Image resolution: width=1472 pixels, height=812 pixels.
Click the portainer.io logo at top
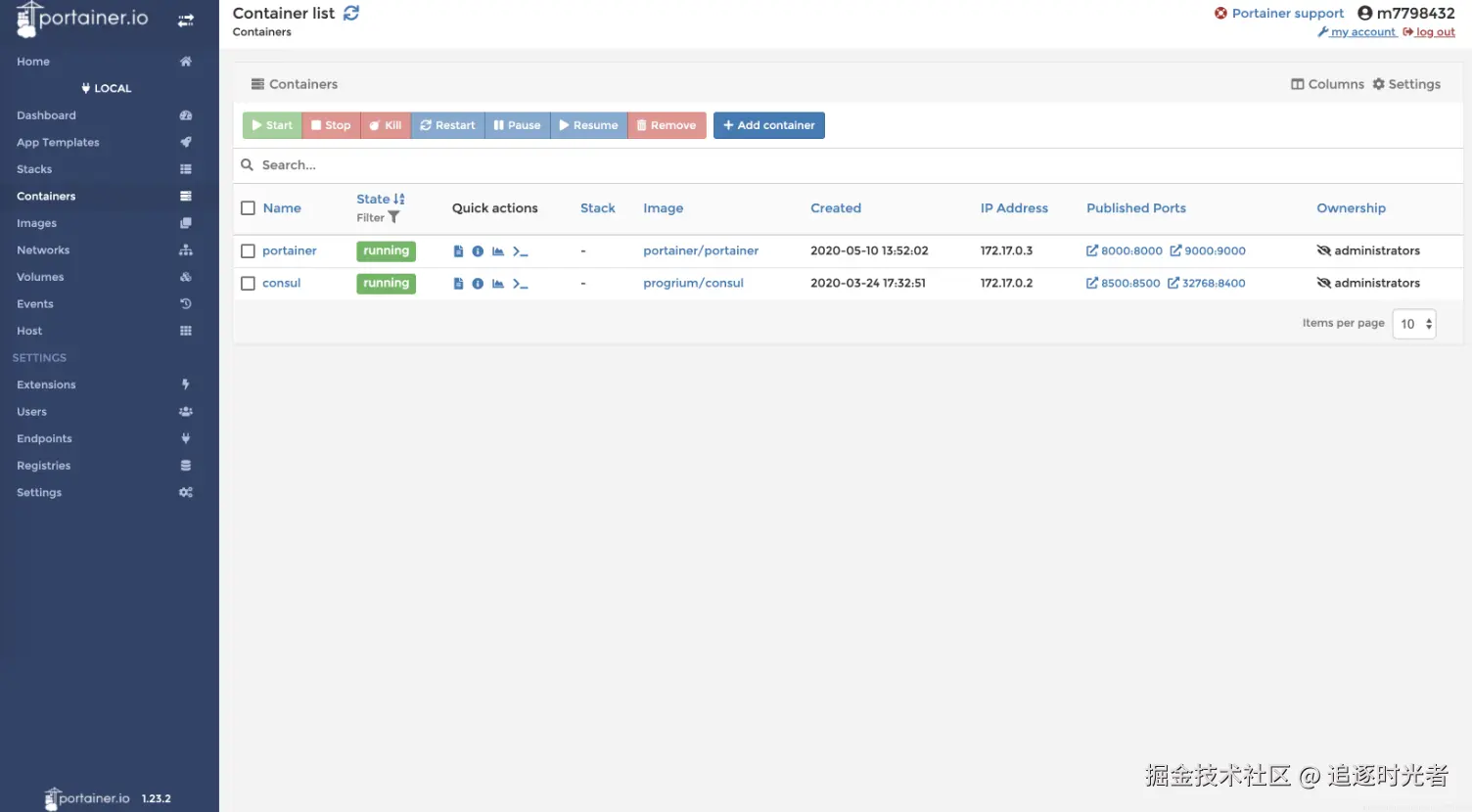tap(82, 19)
